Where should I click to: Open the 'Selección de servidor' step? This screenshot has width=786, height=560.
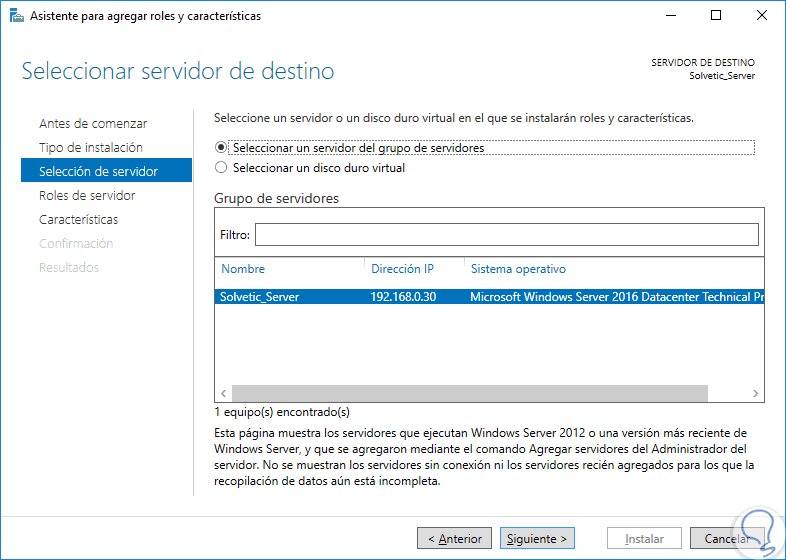[x=98, y=172]
